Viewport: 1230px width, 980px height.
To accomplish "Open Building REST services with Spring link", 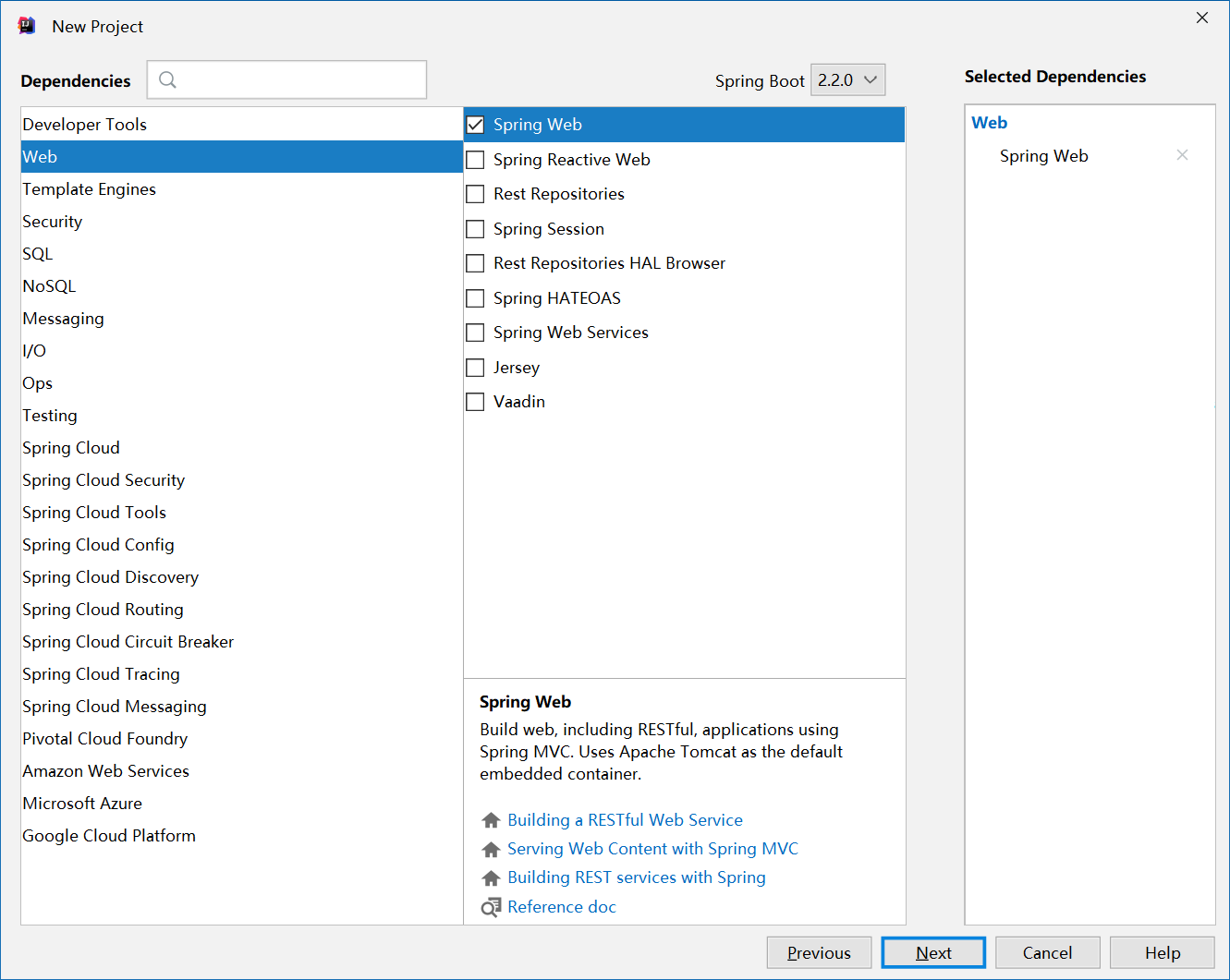I will pyautogui.click(x=637, y=877).
